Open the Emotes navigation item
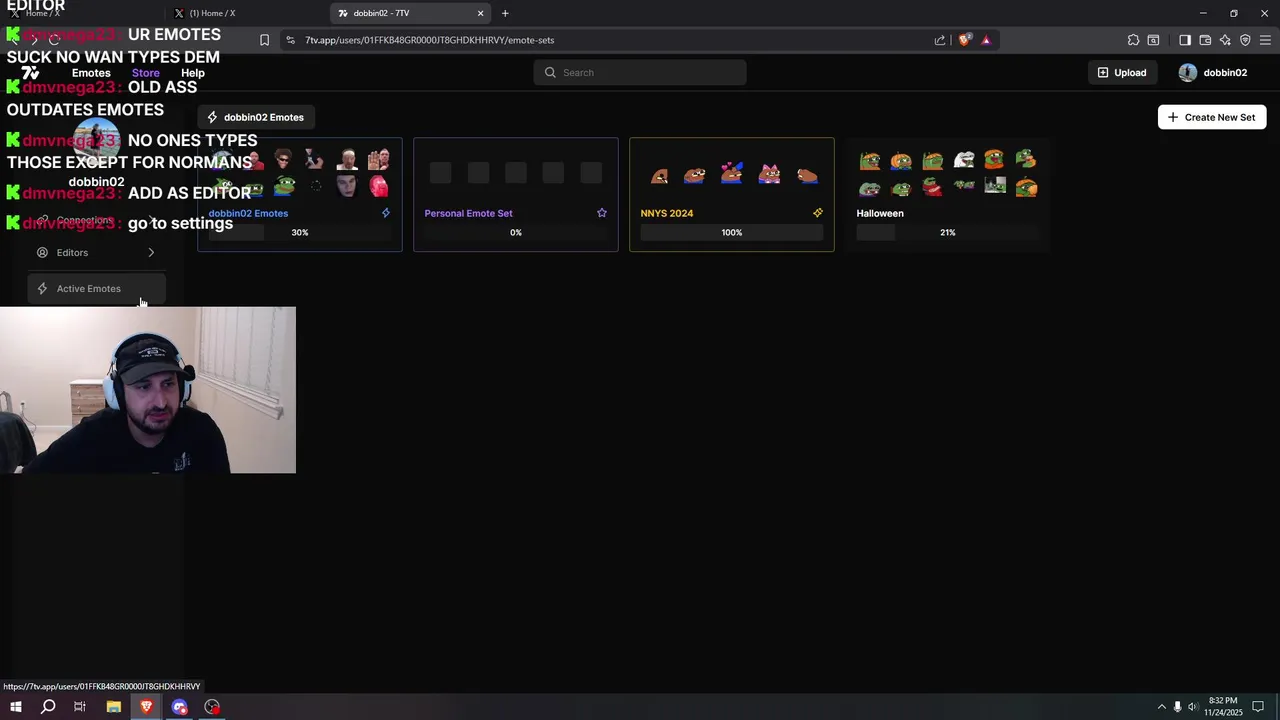Viewport: 1280px width, 720px height. (x=91, y=73)
